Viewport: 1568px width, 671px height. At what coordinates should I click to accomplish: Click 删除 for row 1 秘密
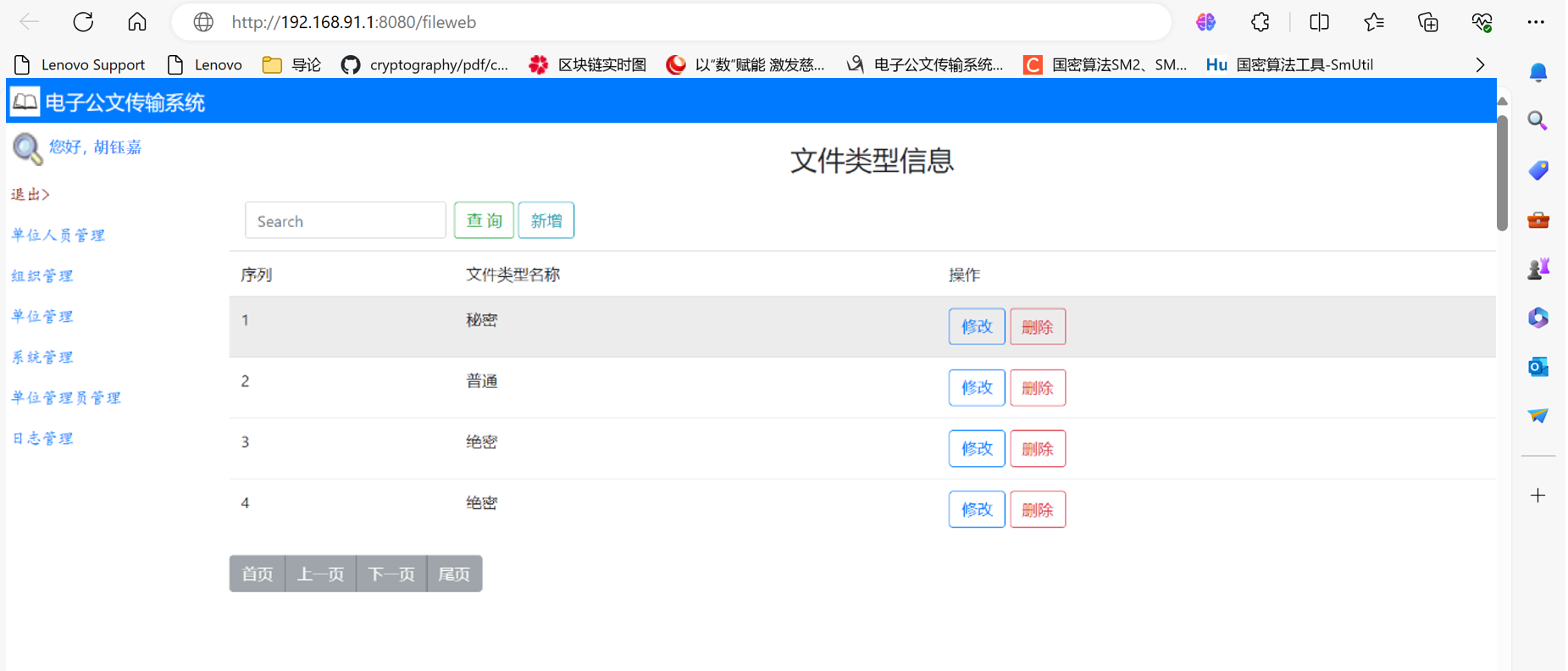1038,326
